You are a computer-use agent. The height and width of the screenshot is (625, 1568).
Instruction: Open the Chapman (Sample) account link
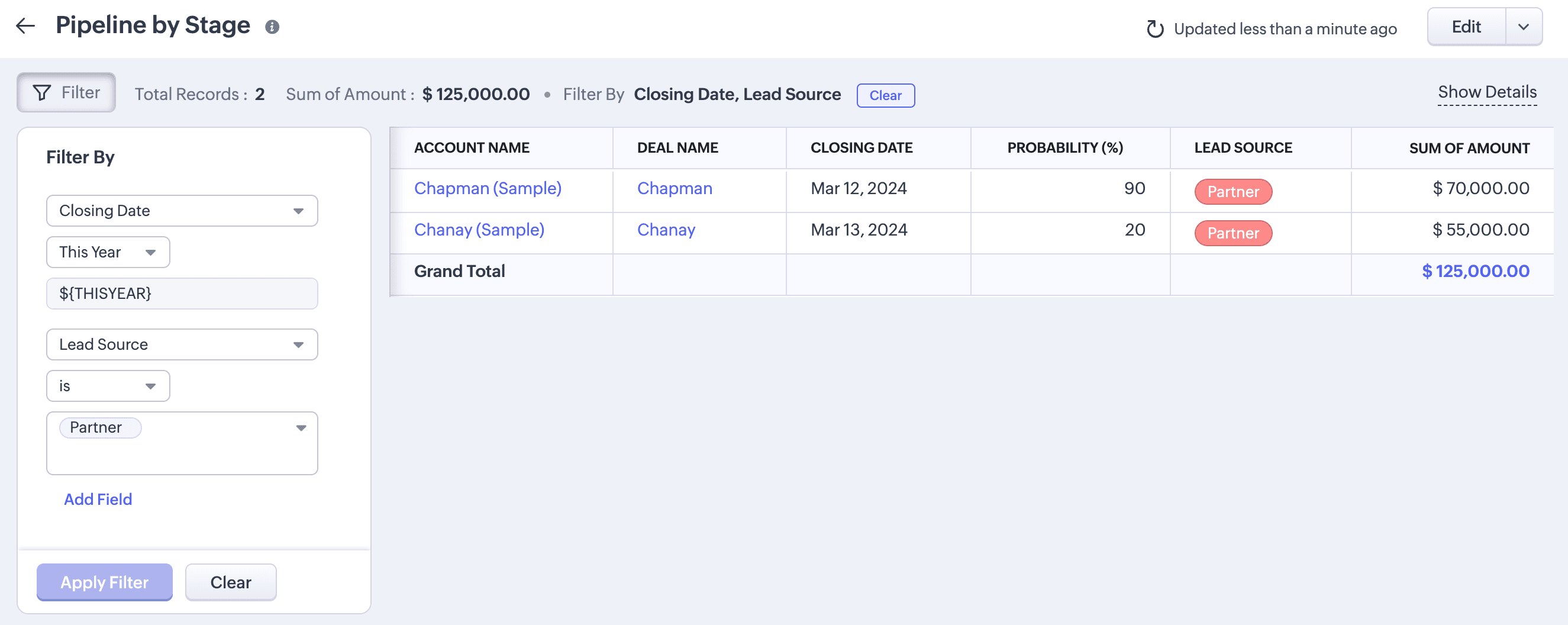(488, 189)
